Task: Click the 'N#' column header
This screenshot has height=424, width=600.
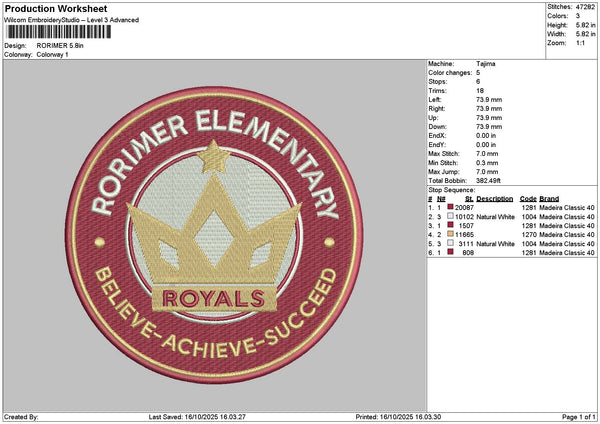Action: 441,199
